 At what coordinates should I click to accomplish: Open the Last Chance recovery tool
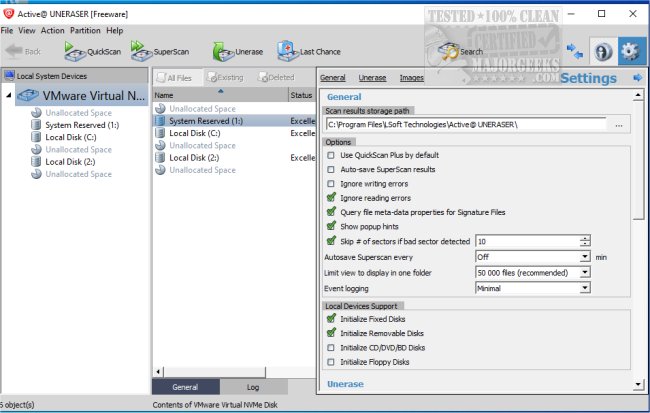309,51
